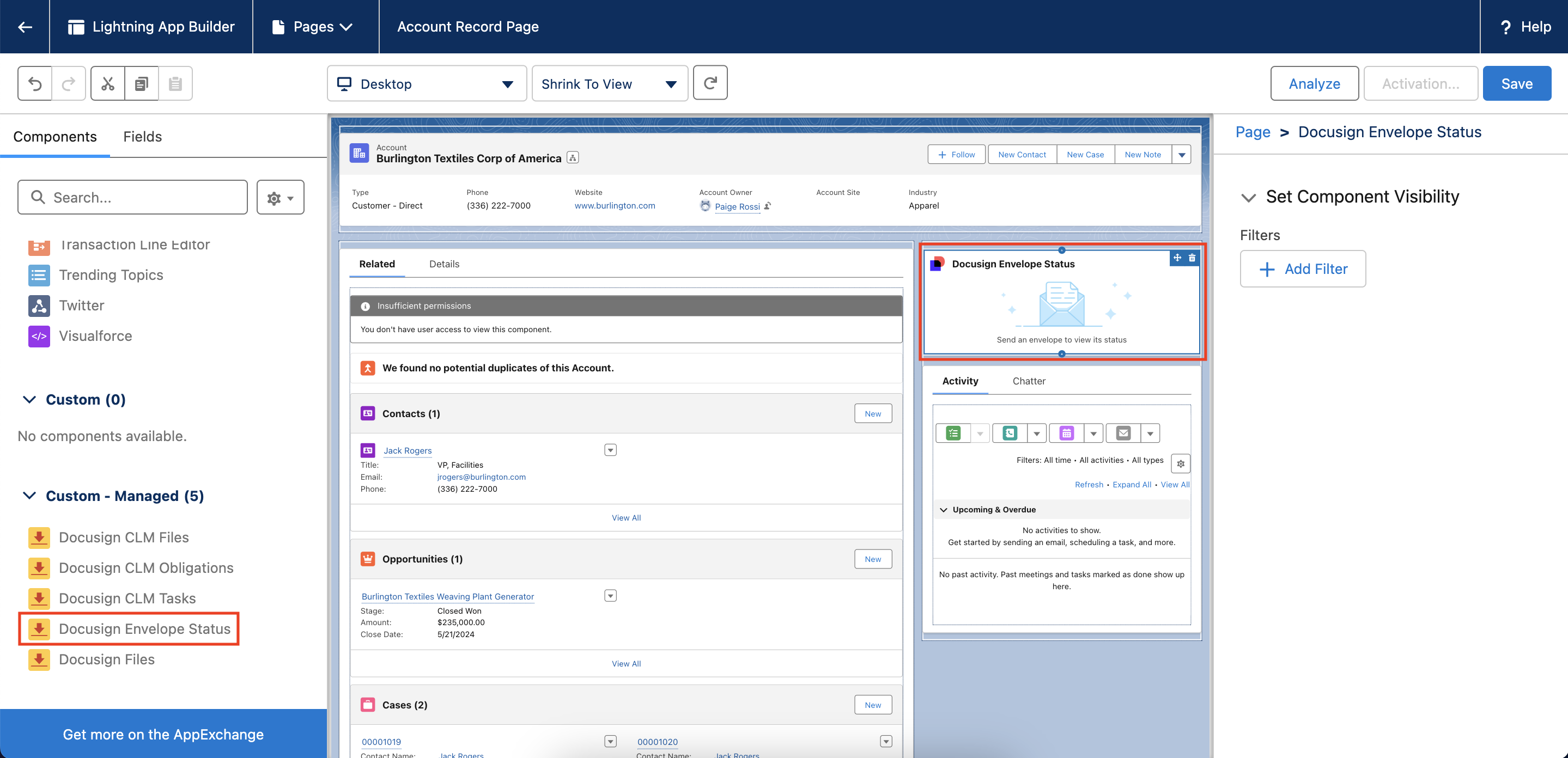The height and width of the screenshot is (758, 1568).
Task: Click the Log a Call icon
Action: 1010,432
